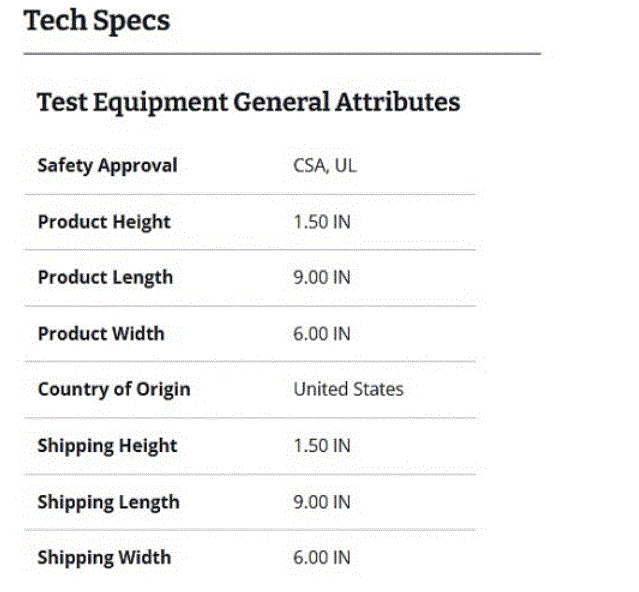Image resolution: width=639 pixels, height=592 pixels.
Task: Click the Product Width value 6.00 IN
Action: point(321,333)
